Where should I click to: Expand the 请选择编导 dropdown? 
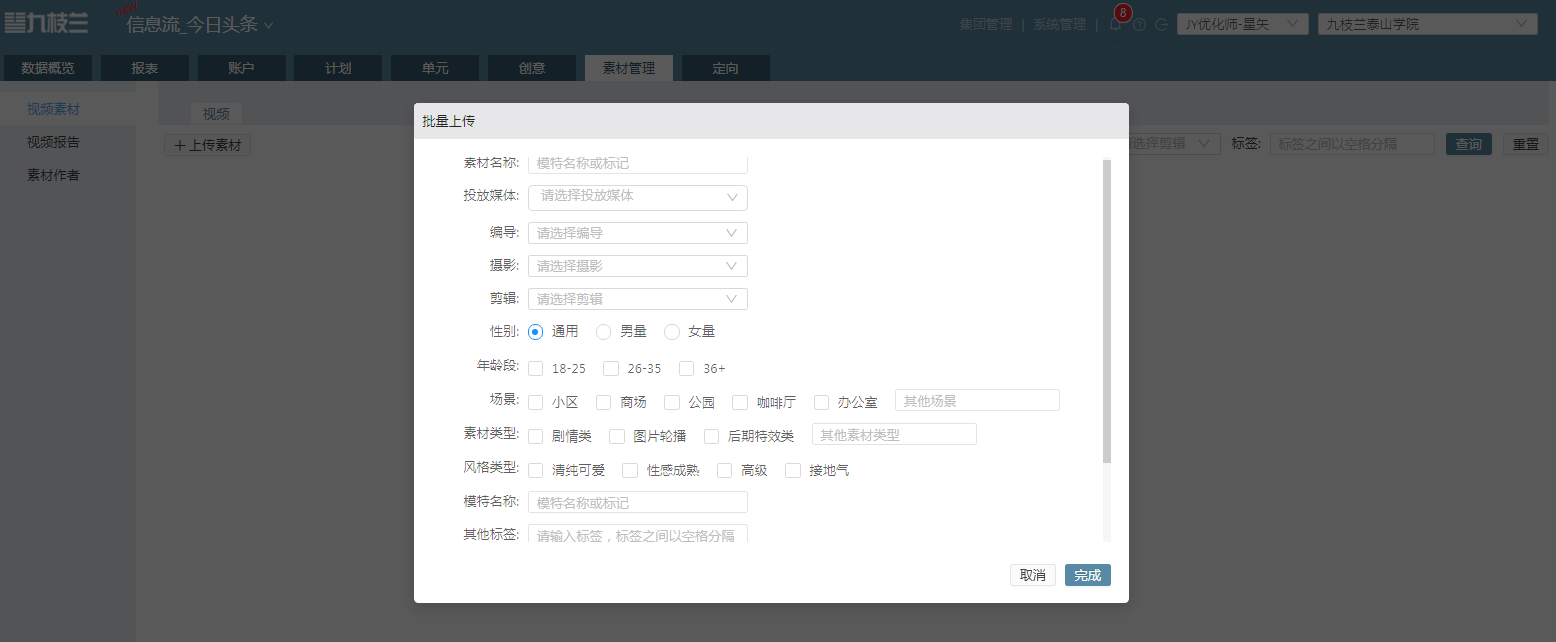[x=638, y=233]
